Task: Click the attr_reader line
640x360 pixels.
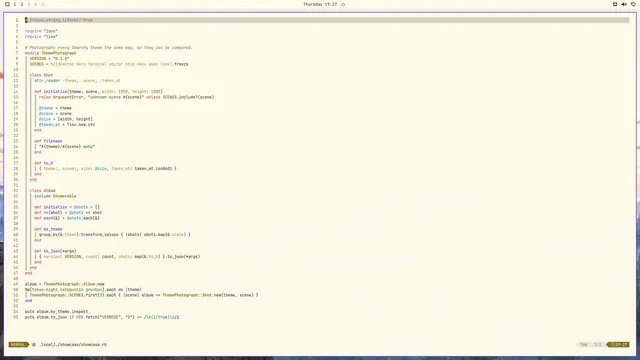Action: coord(78,80)
